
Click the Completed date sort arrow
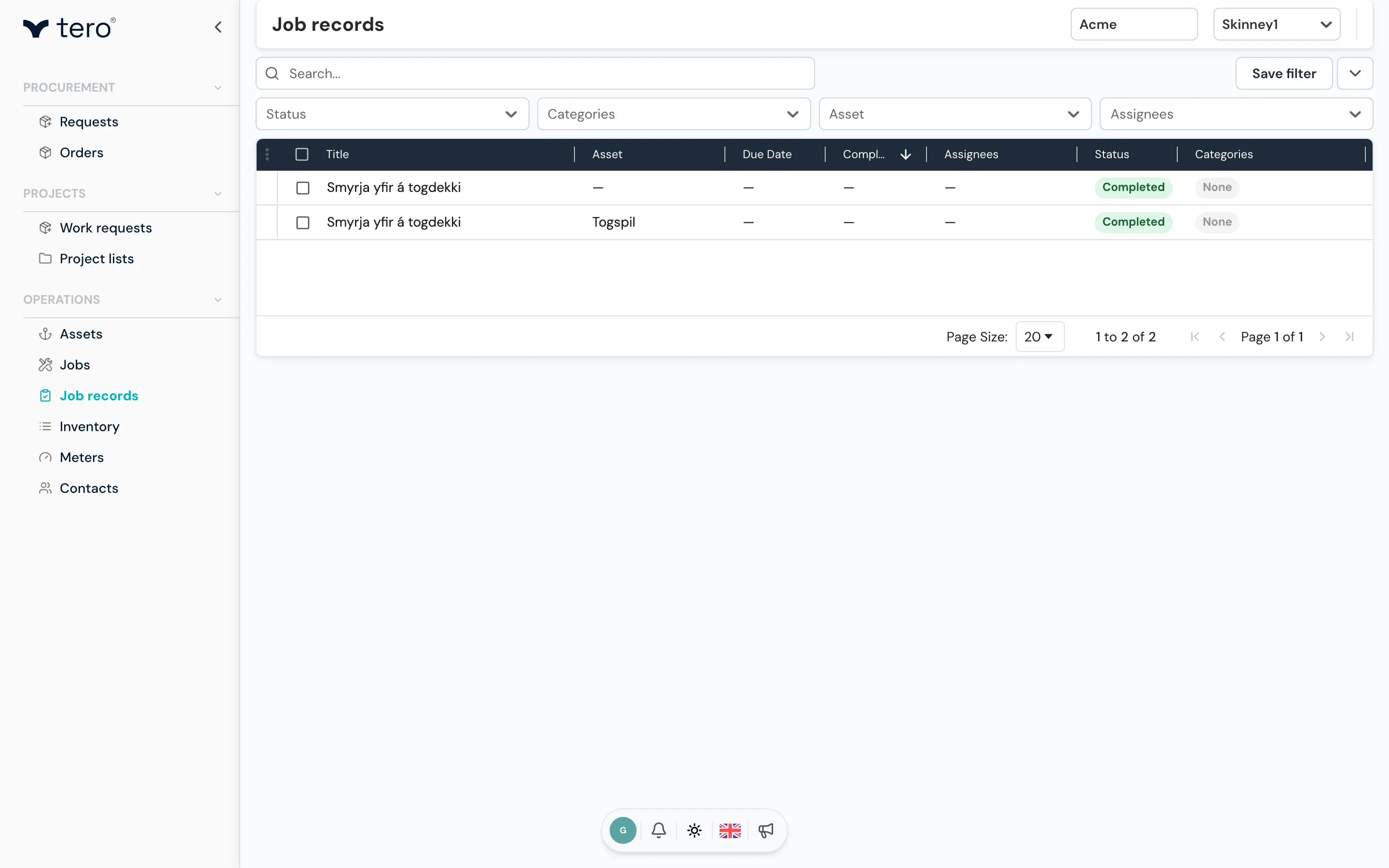click(906, 154)
